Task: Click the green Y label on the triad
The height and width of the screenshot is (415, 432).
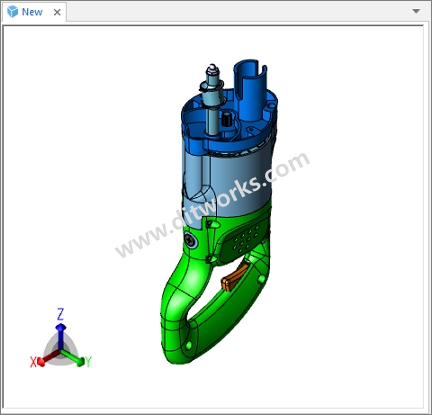Action: pos(88,362)
